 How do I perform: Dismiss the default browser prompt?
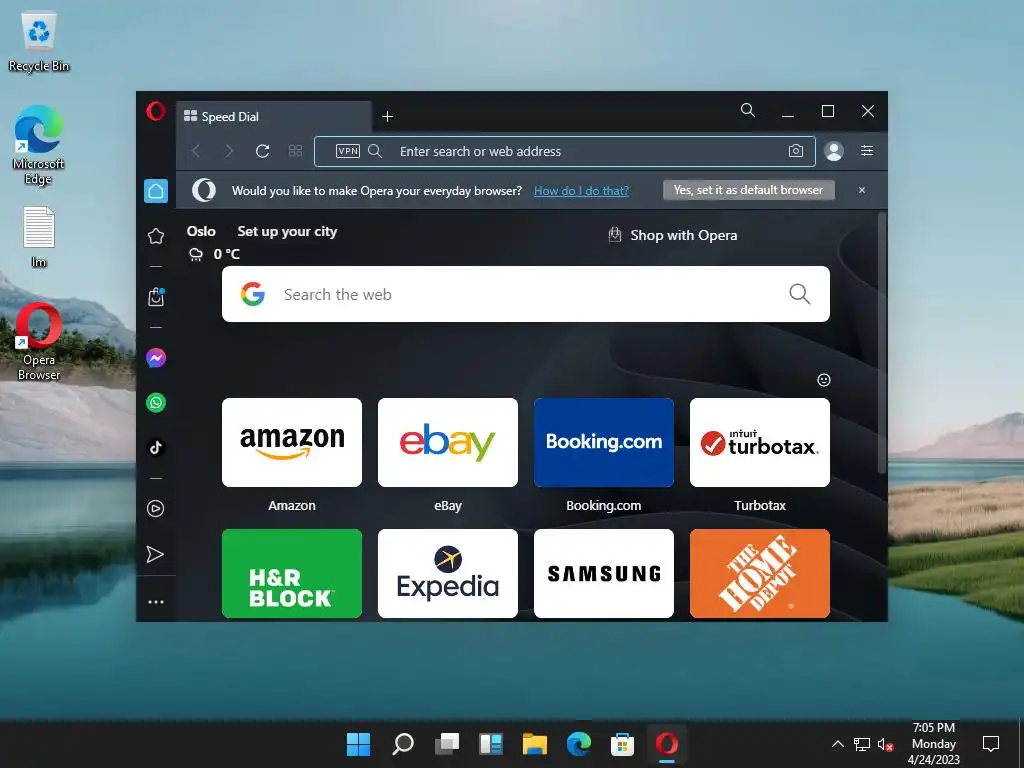pos(862,190)
